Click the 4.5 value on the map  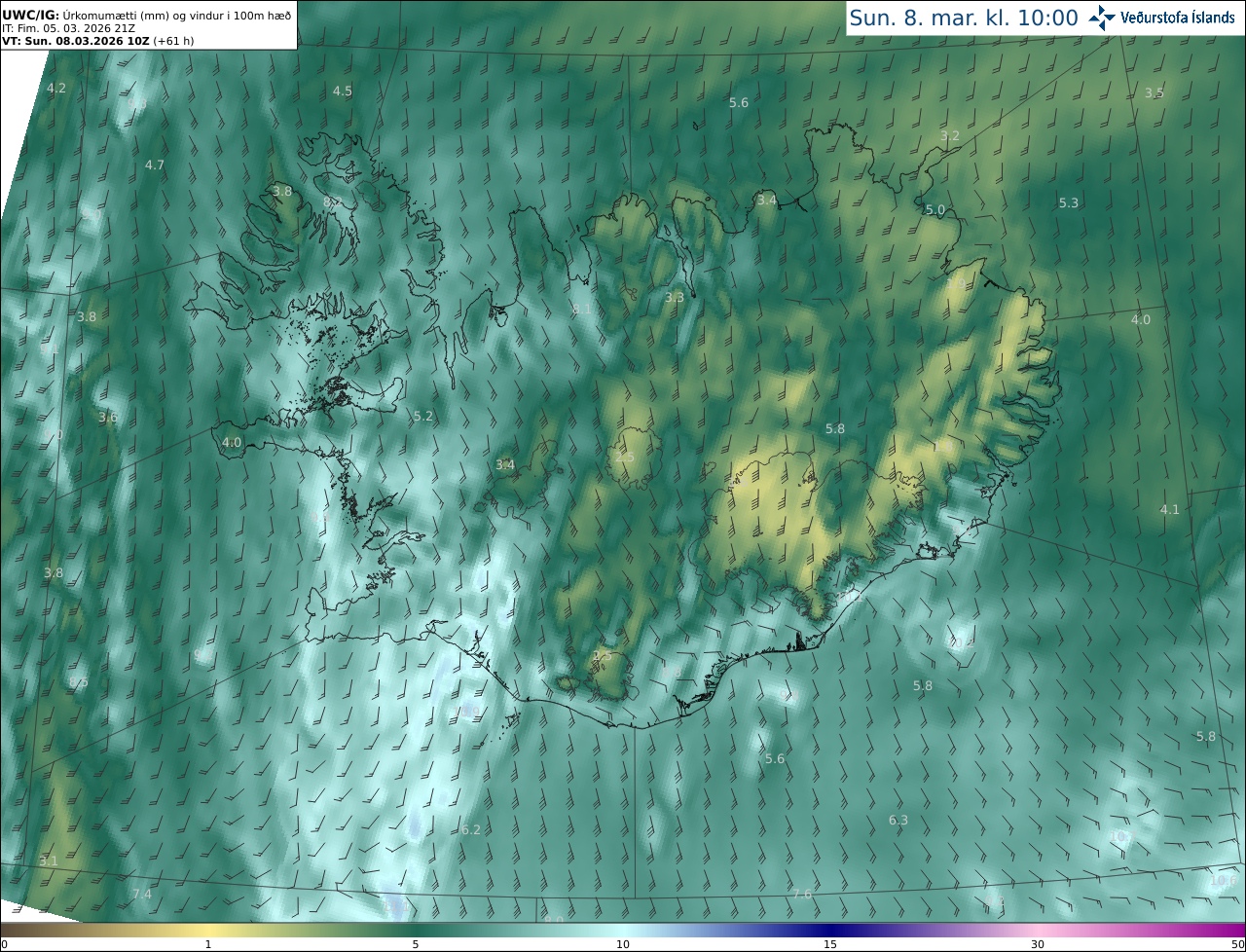pos(343,92)
